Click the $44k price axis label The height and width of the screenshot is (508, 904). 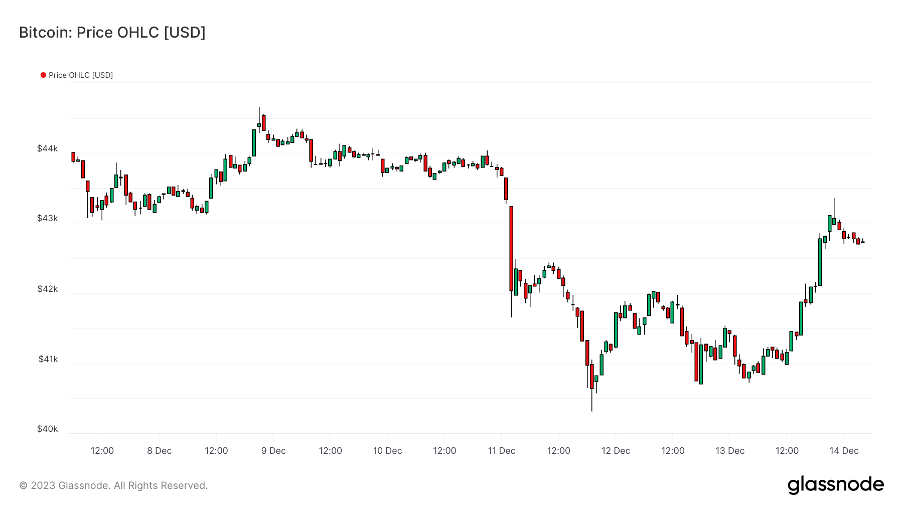click(x=47, y=148)
